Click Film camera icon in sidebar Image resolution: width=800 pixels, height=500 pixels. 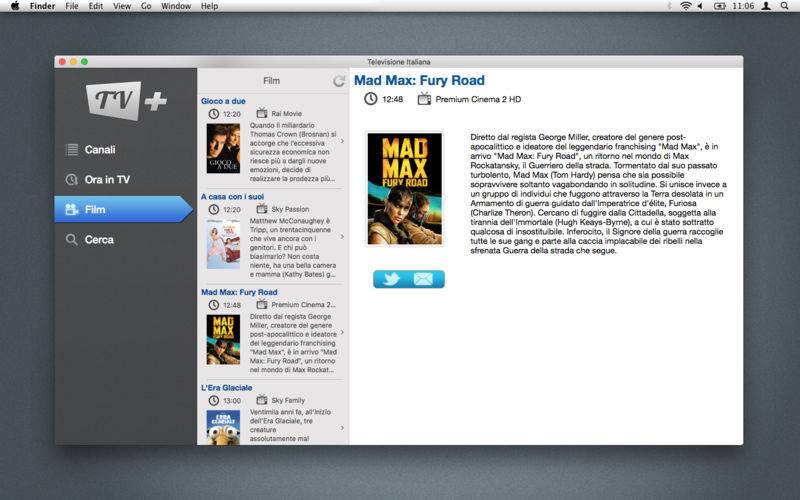point(71,209)
